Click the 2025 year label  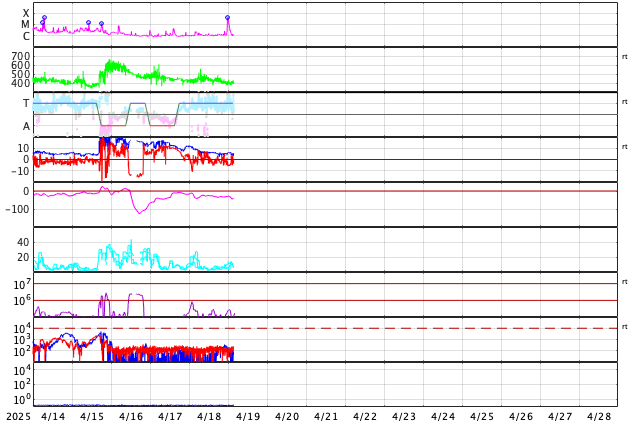(x=19, y=416)
